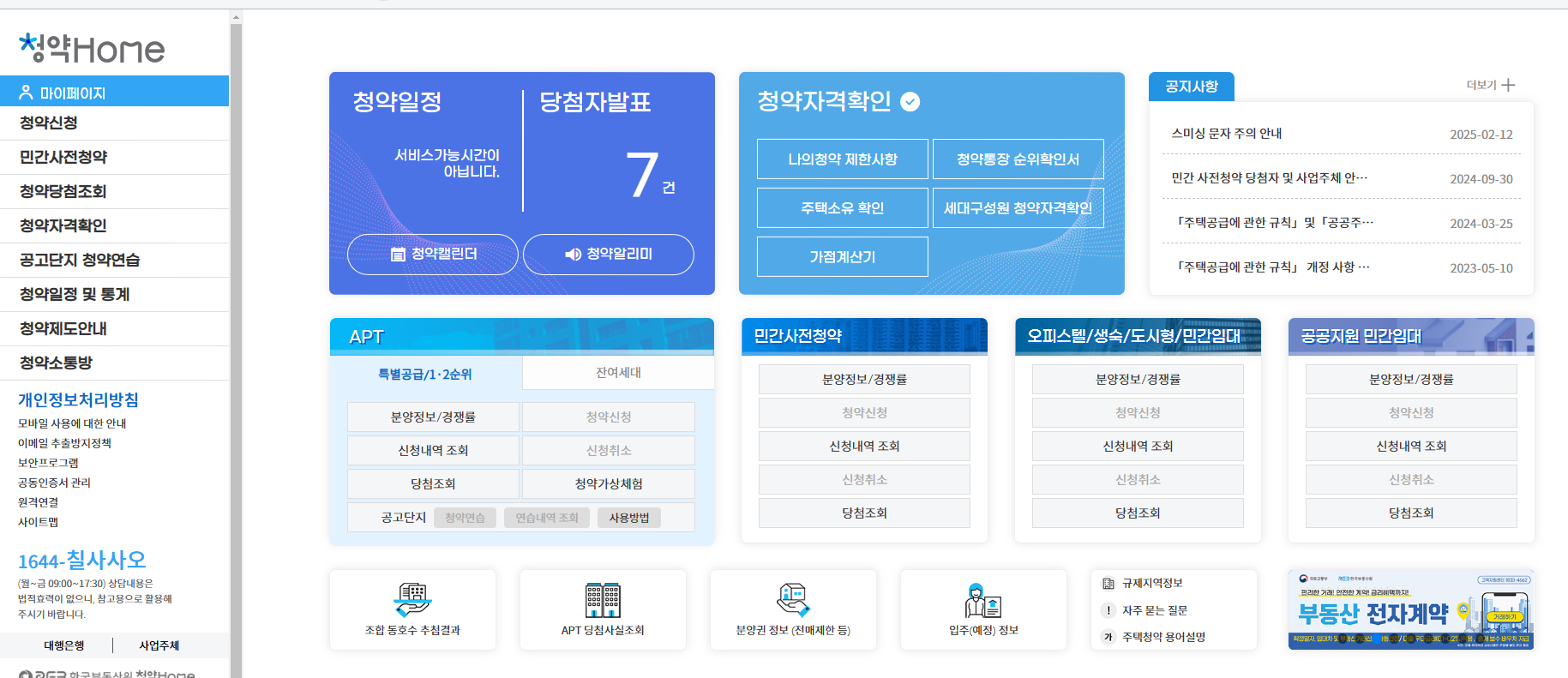1568x678 pixels.
Task: Click the 청약Home logo
Action: click(92, 49)
